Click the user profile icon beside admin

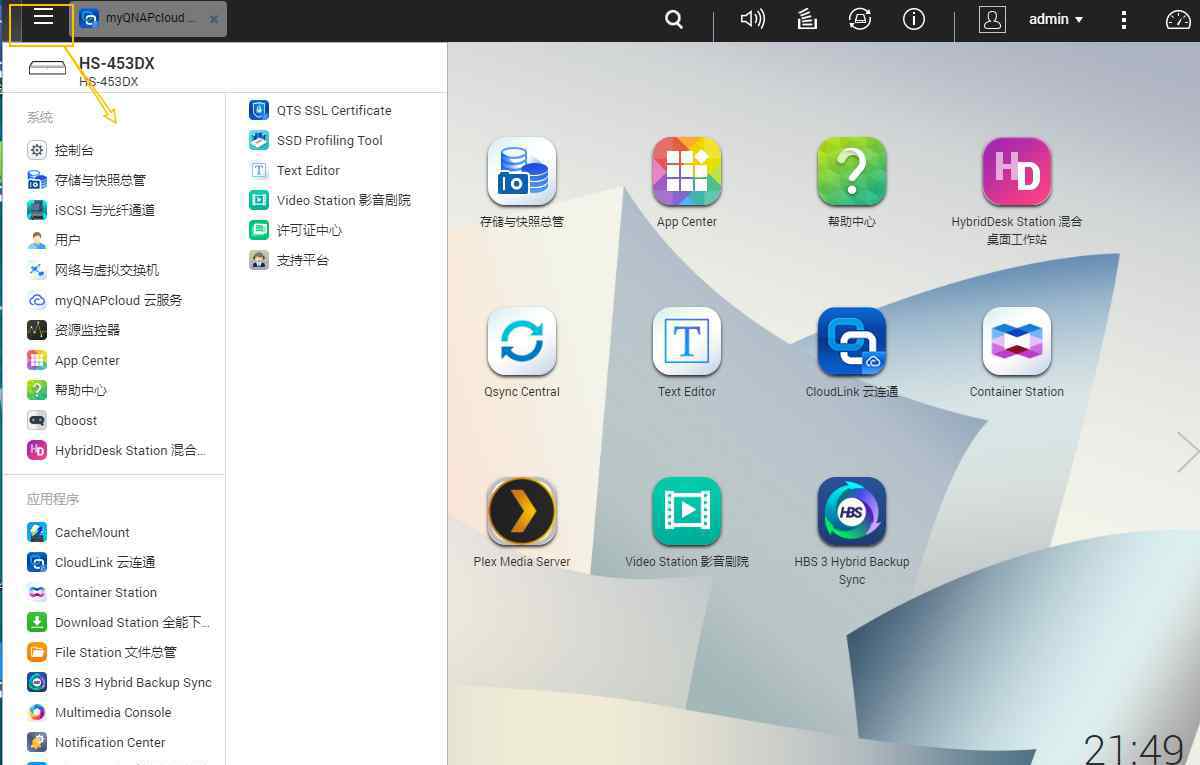click(x=992, y=19)
